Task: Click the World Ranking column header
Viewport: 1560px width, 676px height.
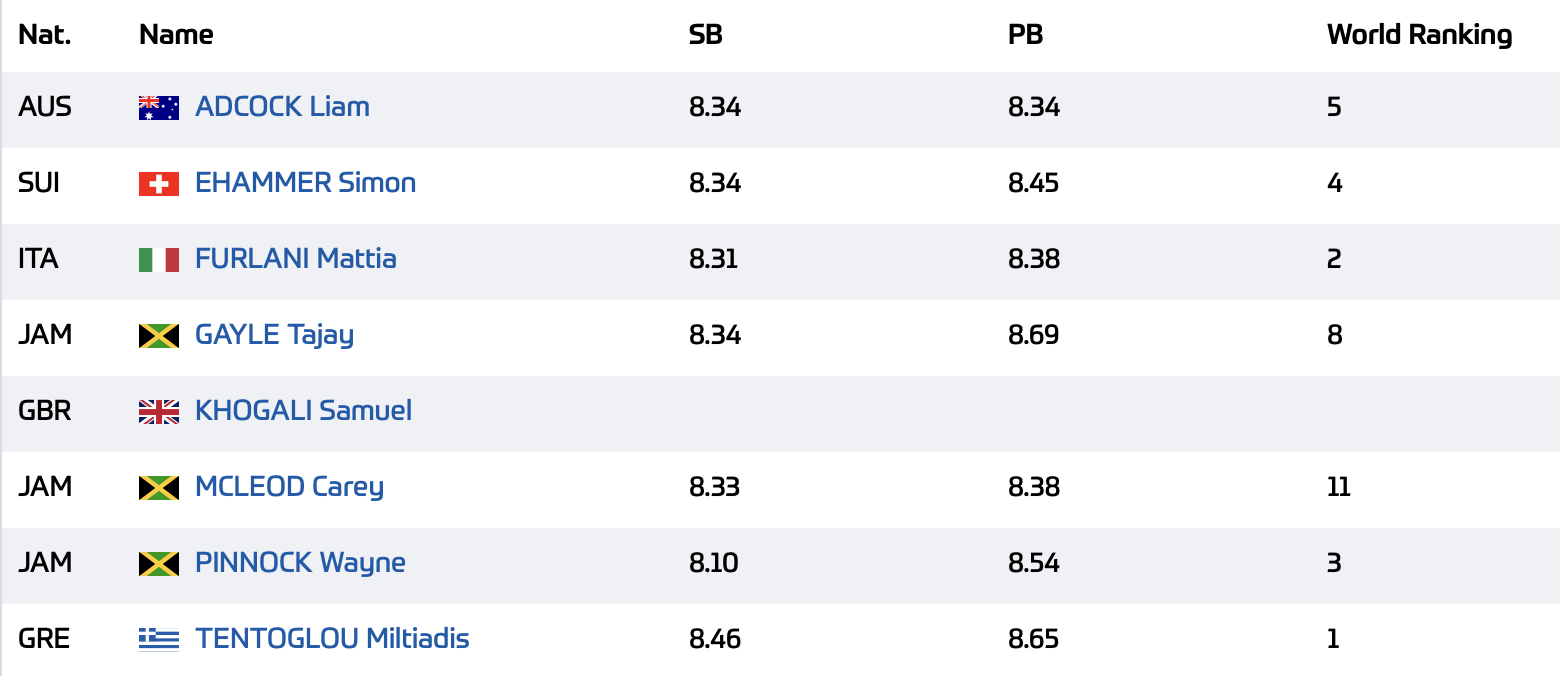Action: click(1419, 35)
